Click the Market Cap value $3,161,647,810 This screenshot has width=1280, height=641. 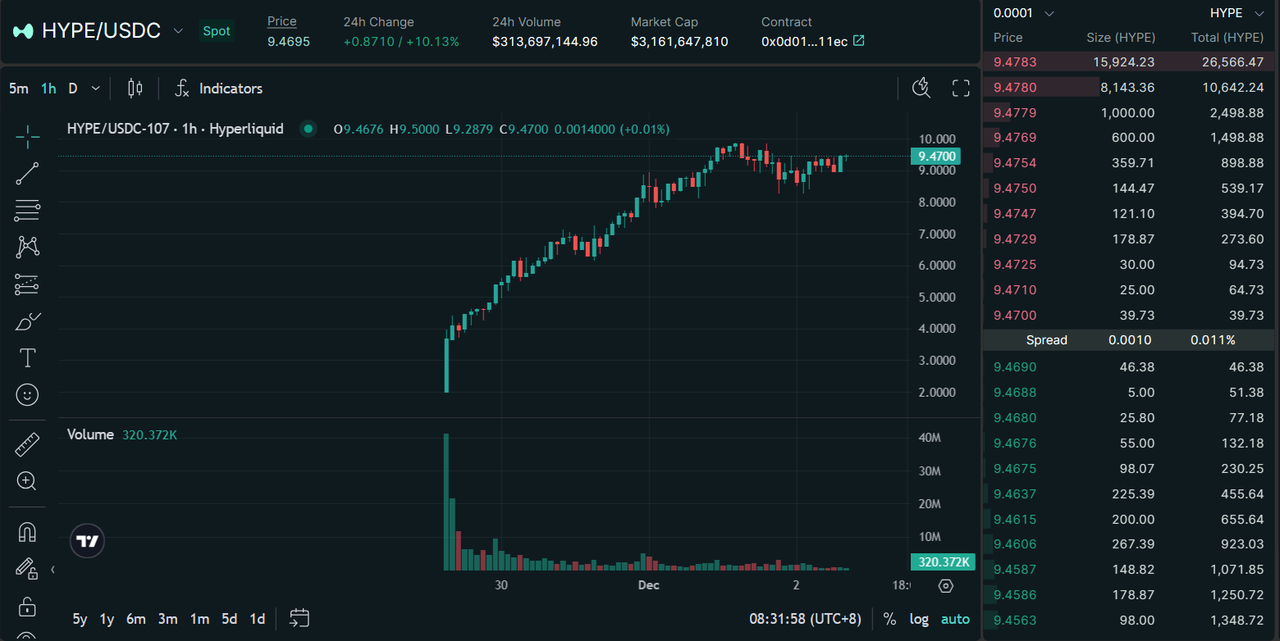pyautogui.click(x=680, y=41)
